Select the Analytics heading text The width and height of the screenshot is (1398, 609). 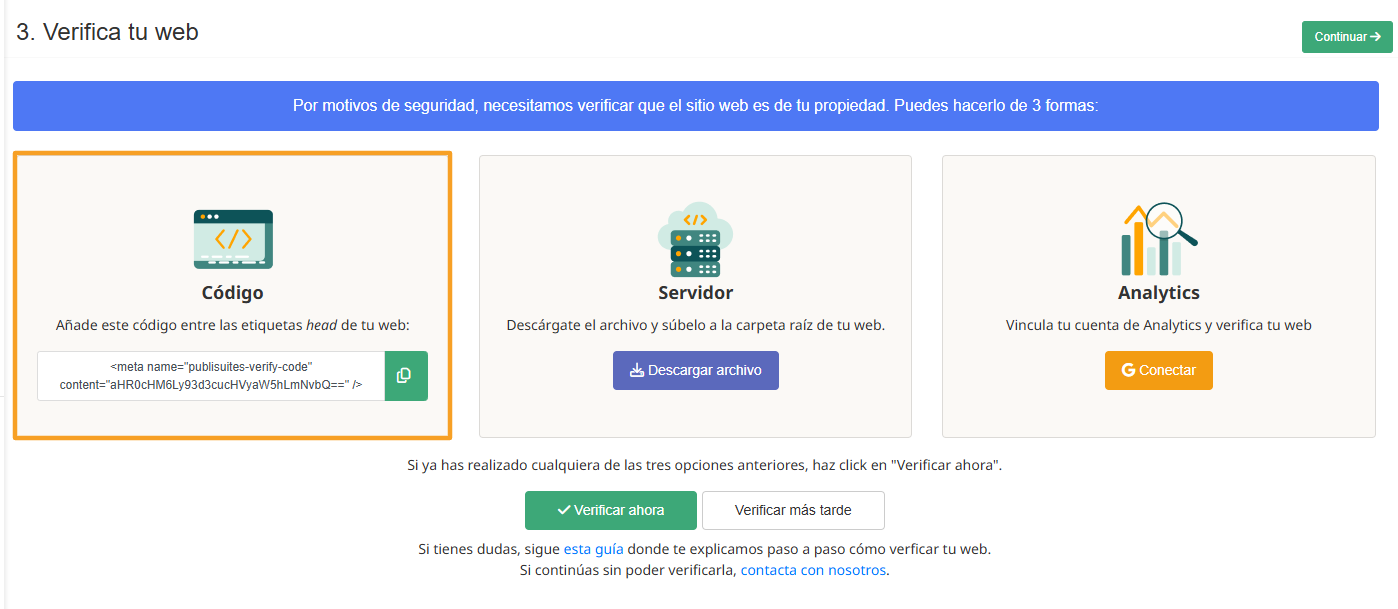pos(1158,293)
